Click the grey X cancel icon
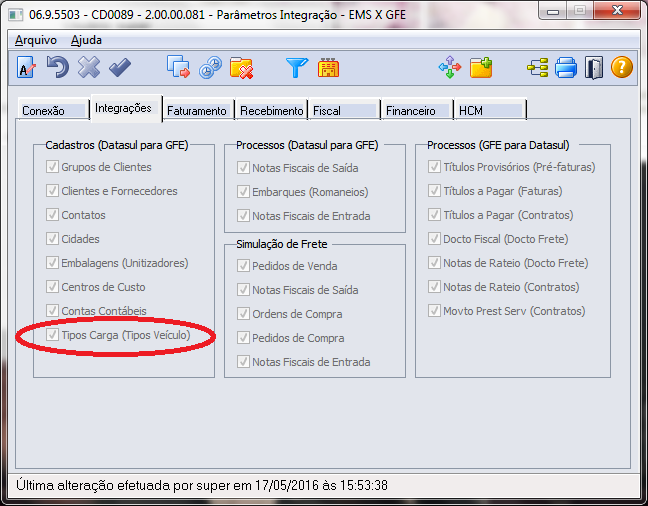Screen dimensions: 648x506 tap(89, 67)
